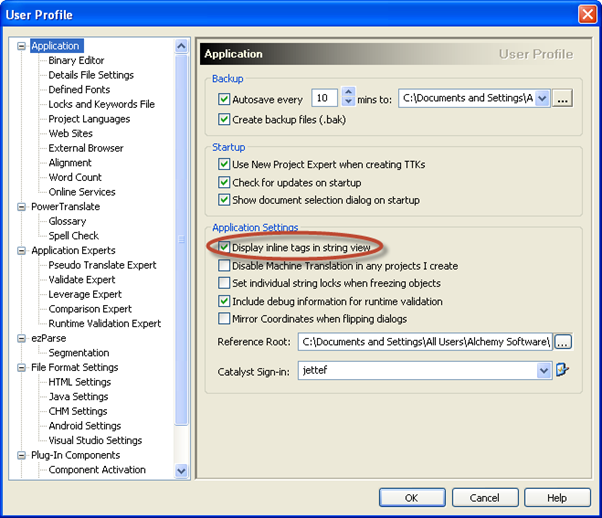Viewport: 602px width, 518px height.
Task: Collapse the Application Experts tree node
Action: pyautogui.click(x=22, y=251)
